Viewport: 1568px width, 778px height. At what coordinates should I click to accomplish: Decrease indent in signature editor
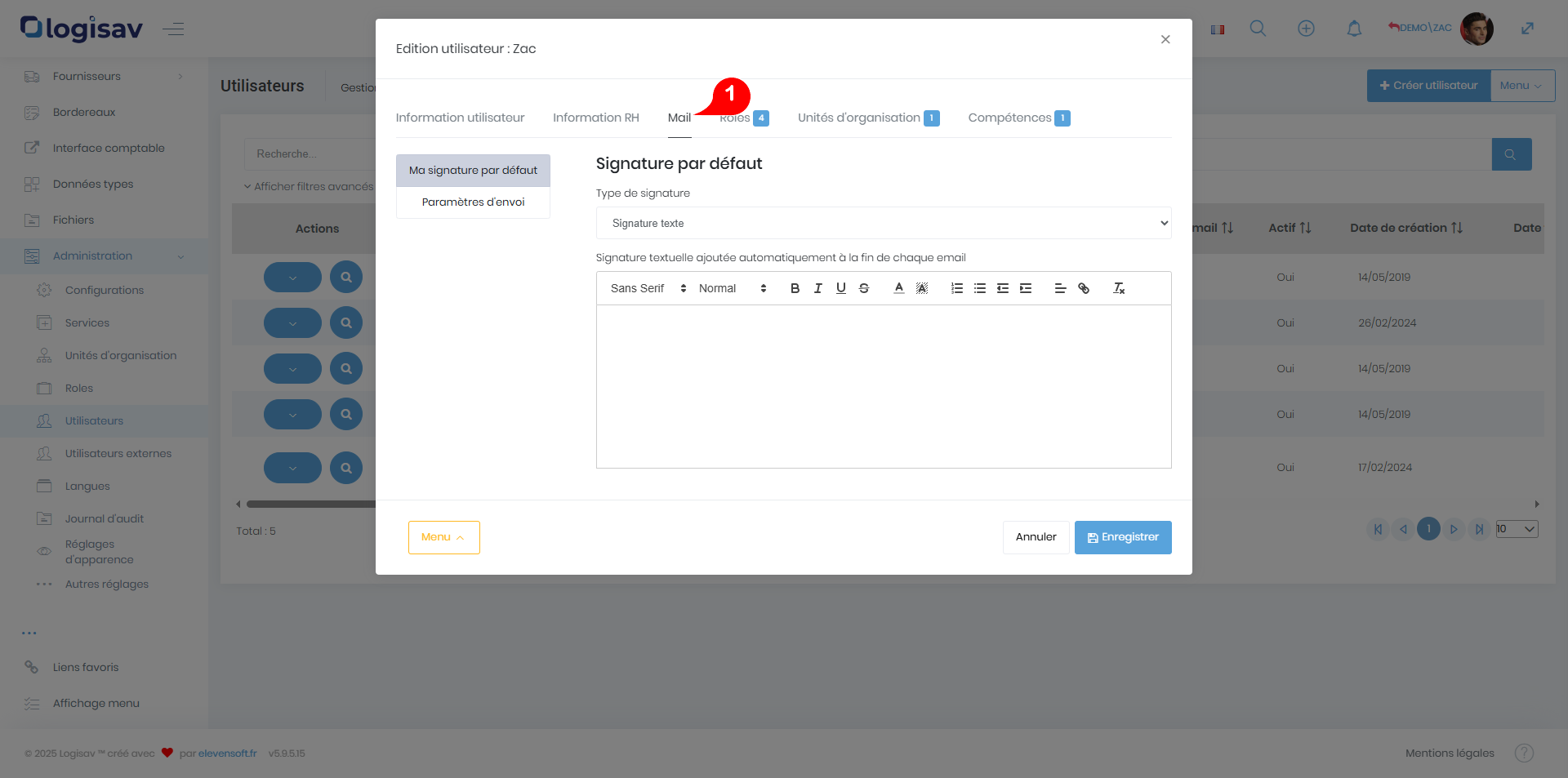click(1002, 288)
